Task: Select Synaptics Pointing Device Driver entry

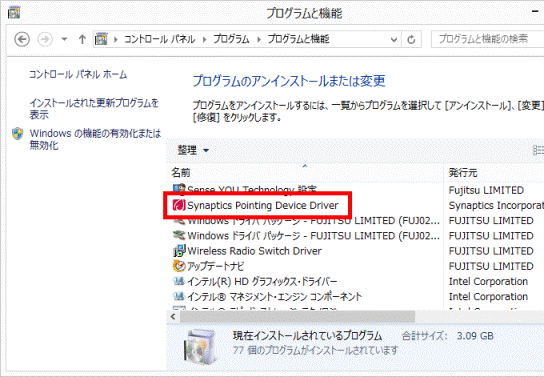Action: [x=262, y=205]
